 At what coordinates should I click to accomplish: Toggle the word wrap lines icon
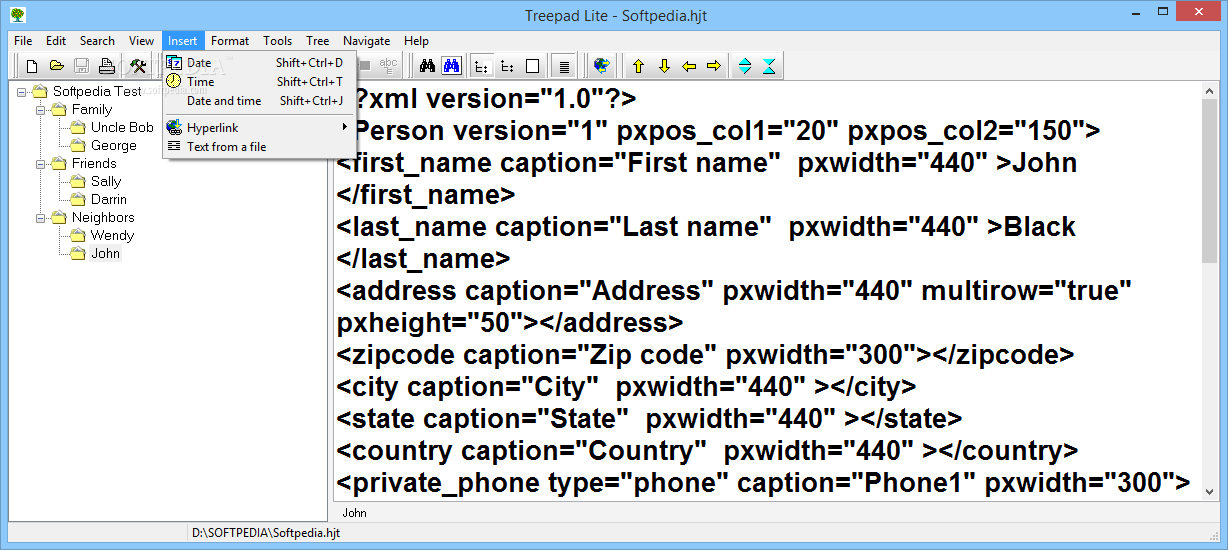pos(564,66)
